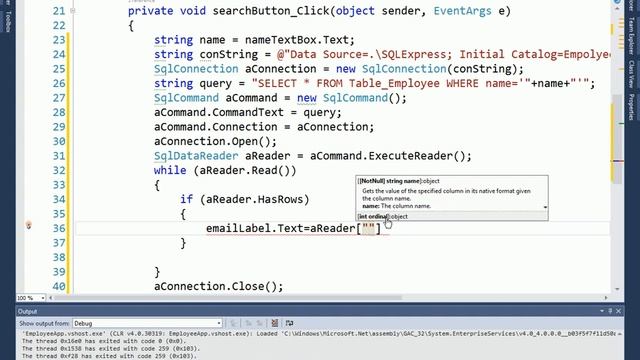Close the Output panel
This screenshot has height=360, width=640.
coord(618,311)
